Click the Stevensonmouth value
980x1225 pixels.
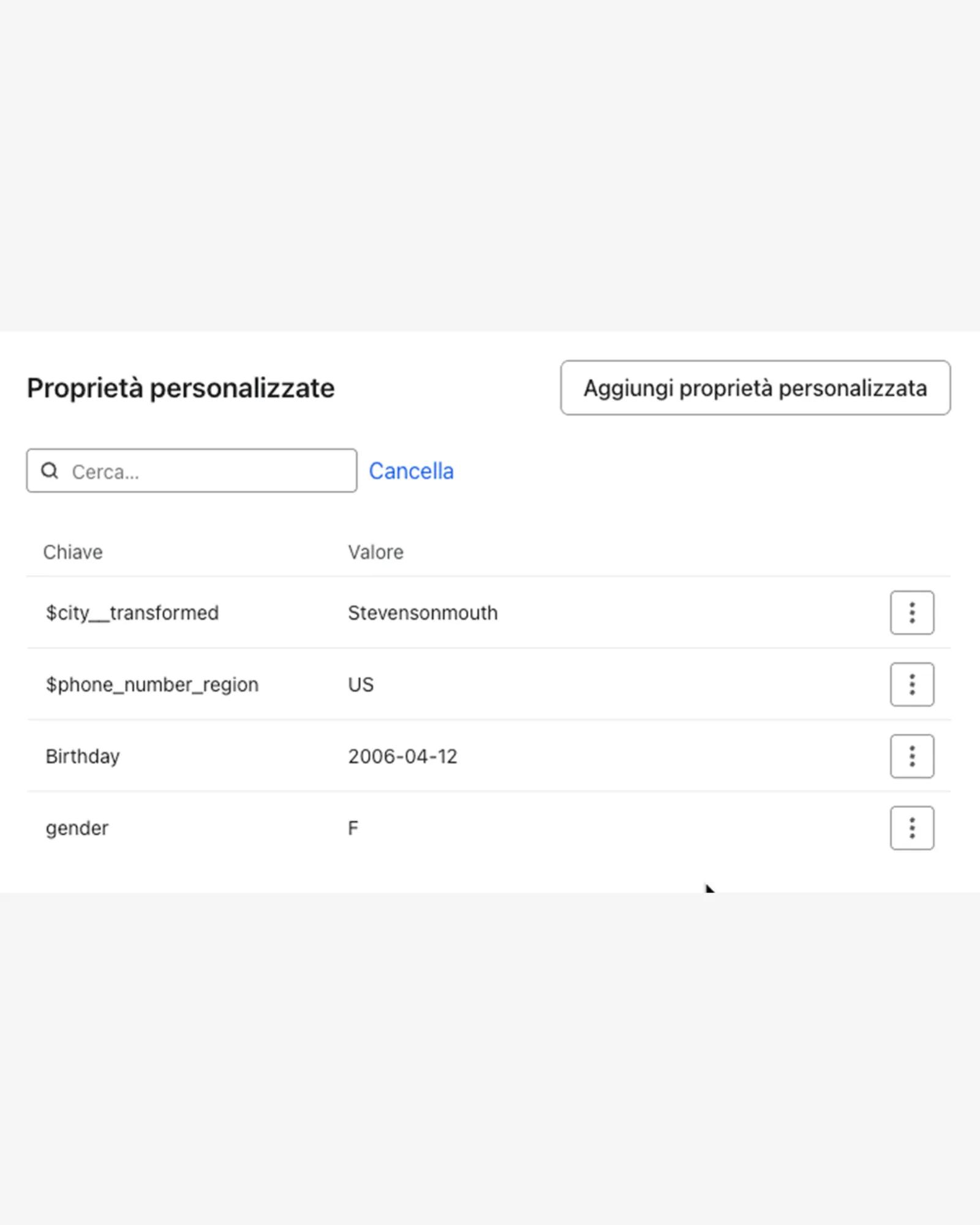423,612
